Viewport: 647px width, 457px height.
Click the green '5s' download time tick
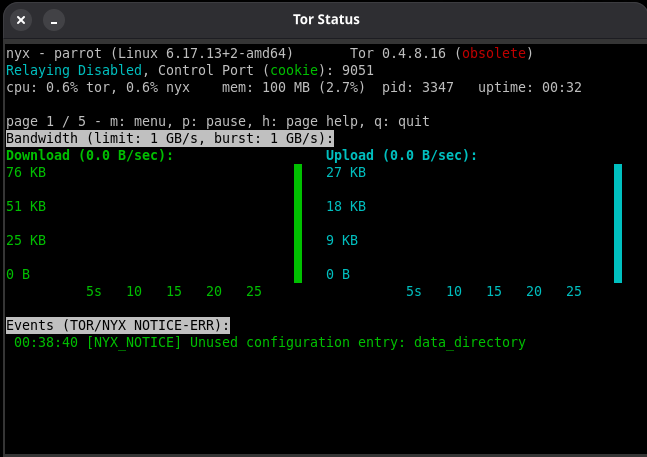[x=94, y=292]
